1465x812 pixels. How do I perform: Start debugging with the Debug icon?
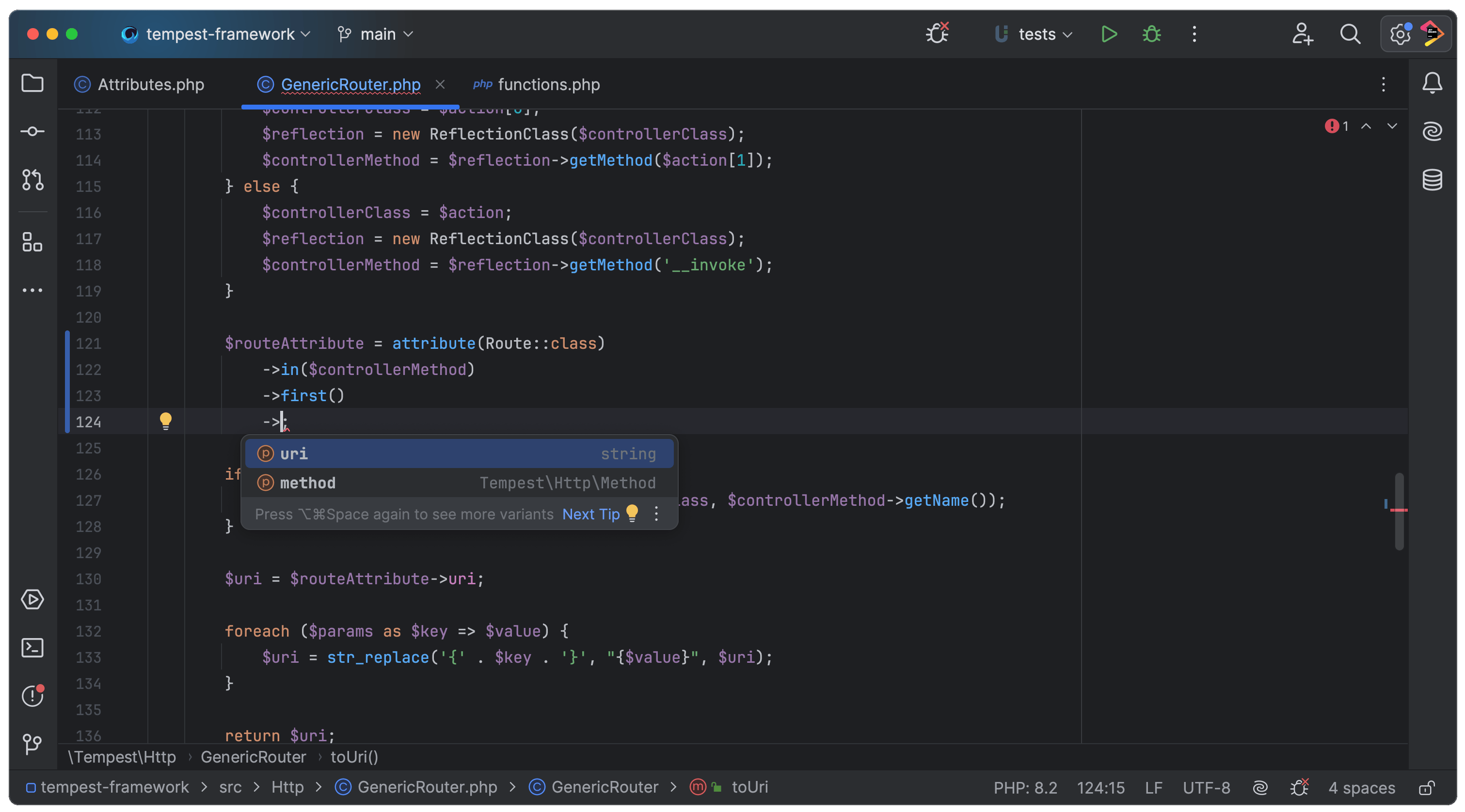pos(1152,34)
